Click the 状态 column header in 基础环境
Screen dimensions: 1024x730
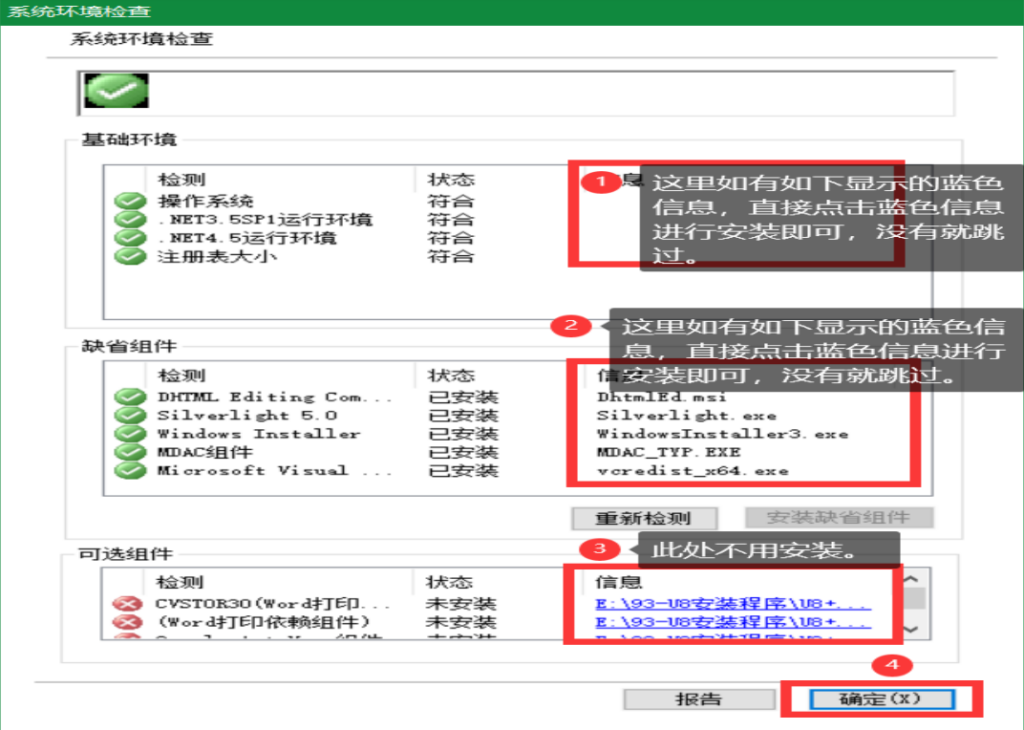click(451, 180)
